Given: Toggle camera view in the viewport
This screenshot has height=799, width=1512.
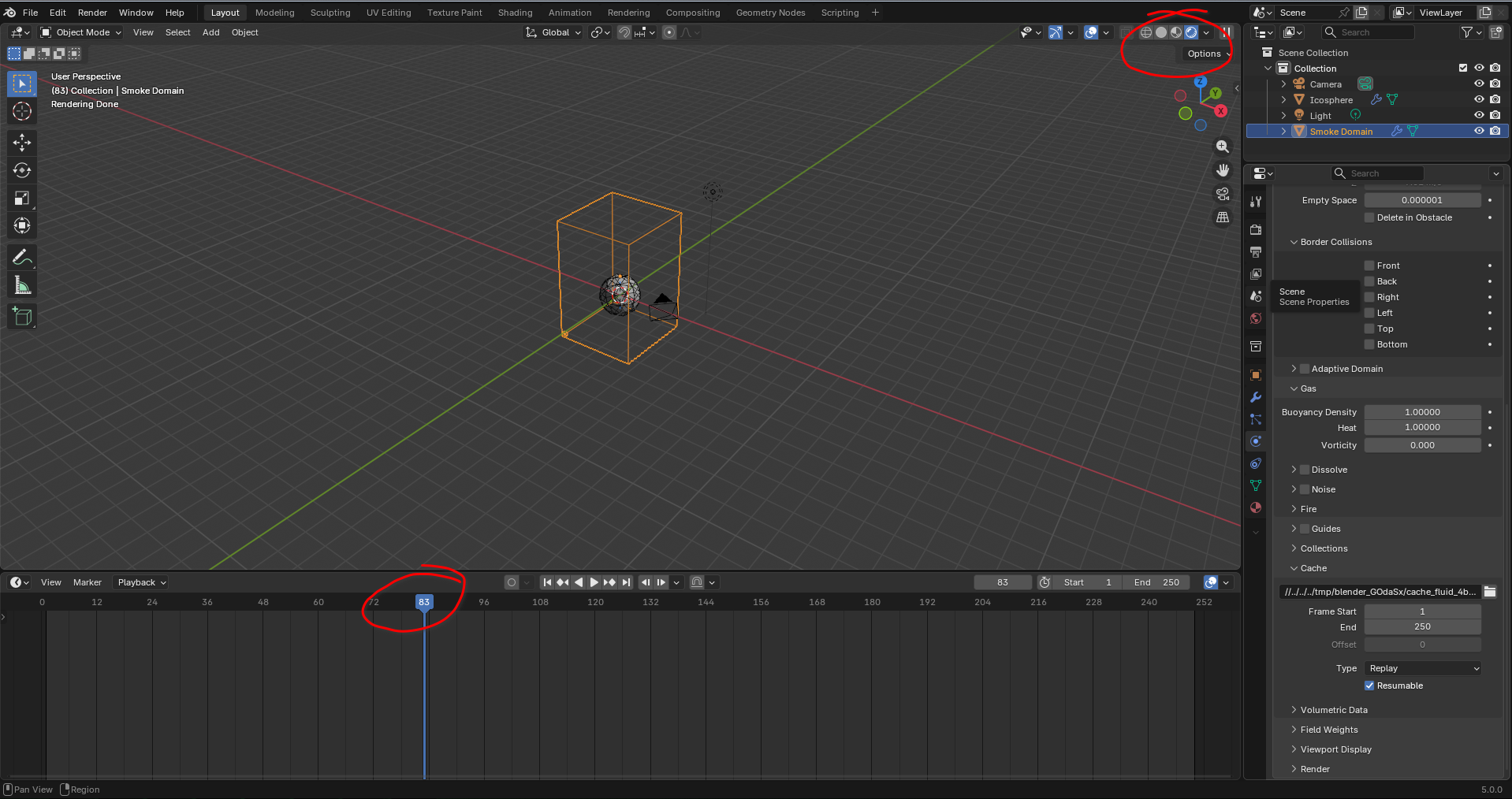Looking at the screenshot, I should coord(1223,194).
